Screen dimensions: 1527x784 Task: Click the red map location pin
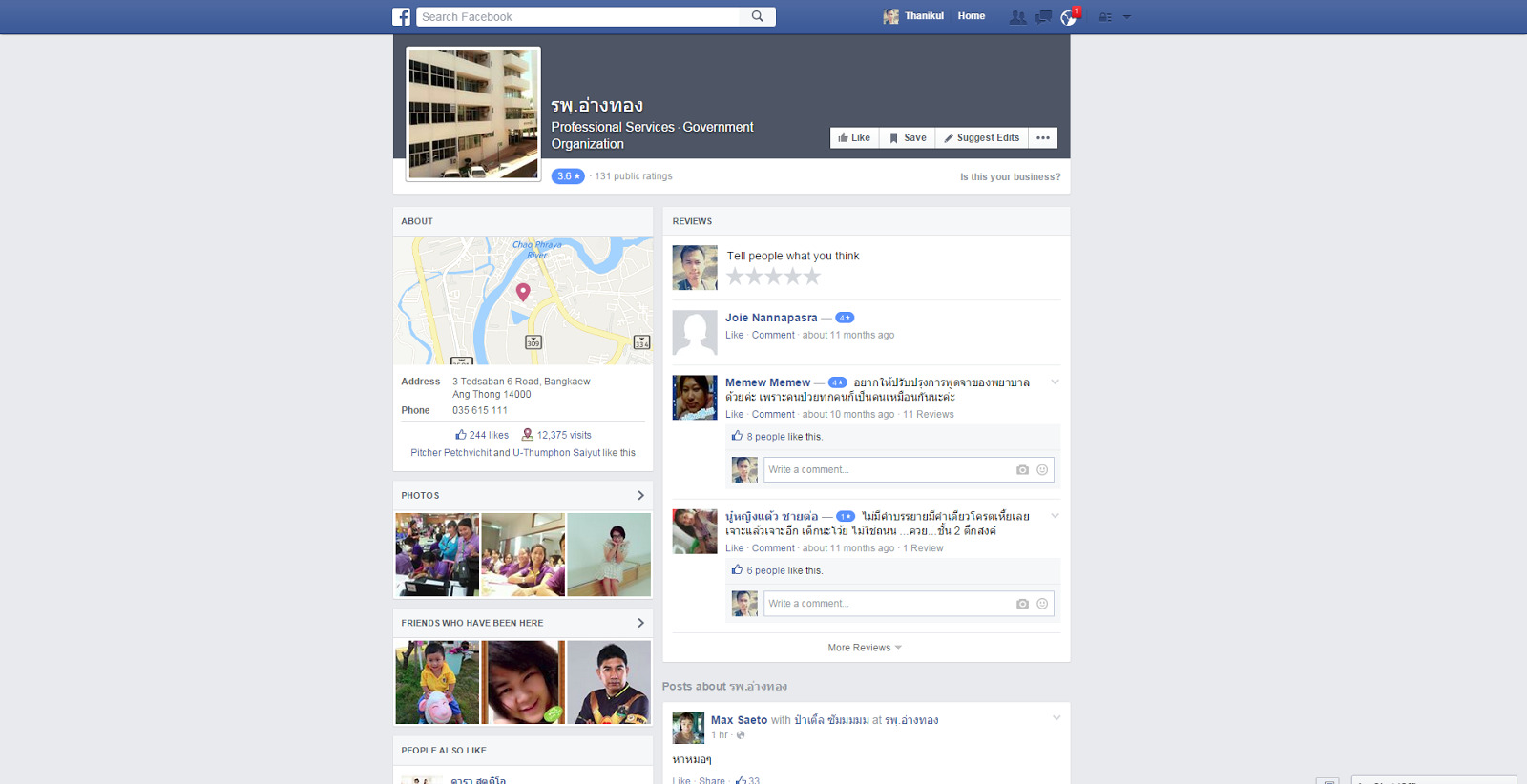coord(523,292)
